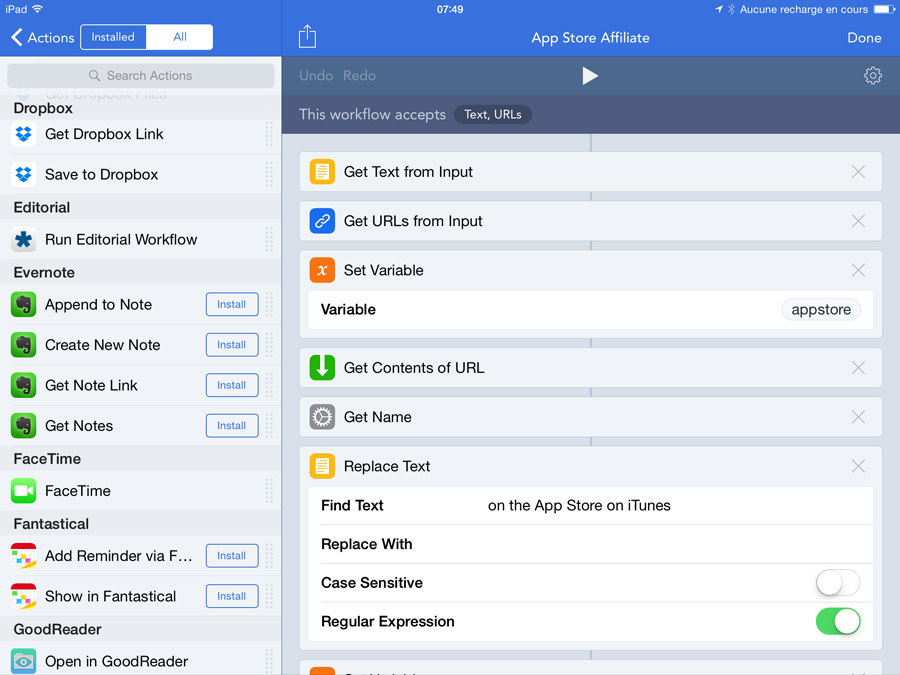Grab the FaceTime action drag handle
900x675 pixels.
tap(269, 491)
